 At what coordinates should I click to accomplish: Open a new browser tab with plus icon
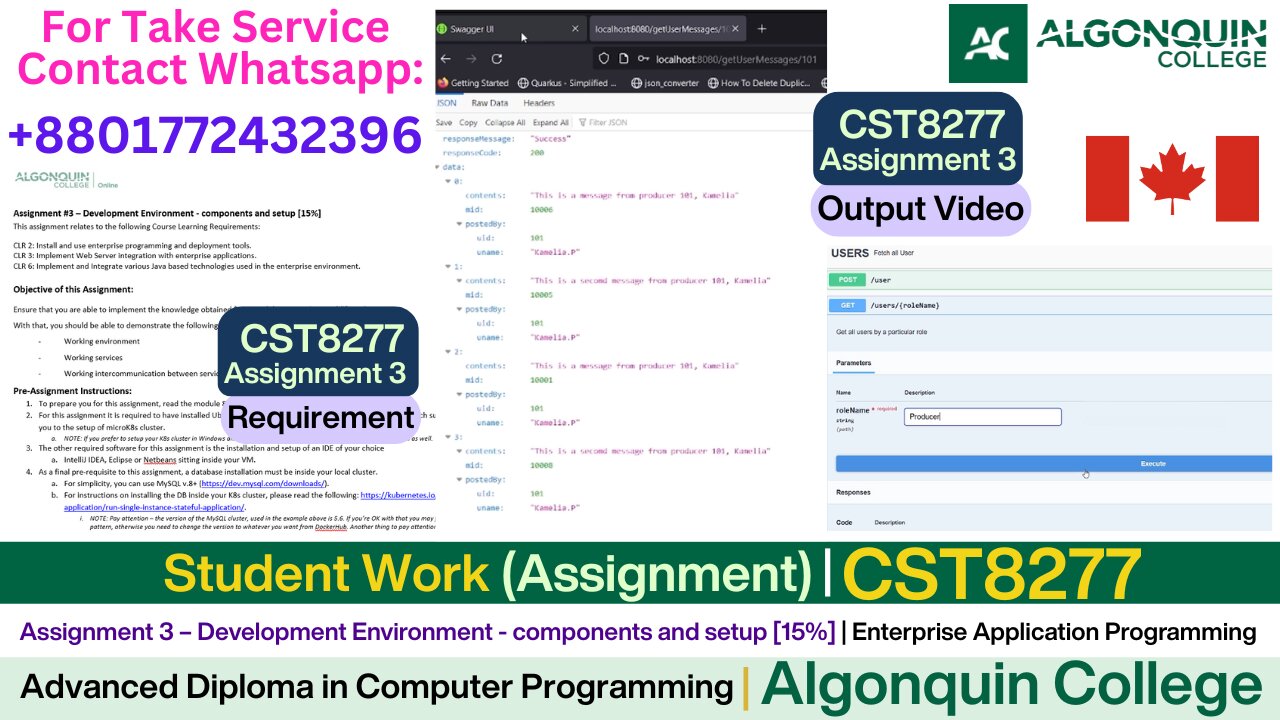click(761, 29)
